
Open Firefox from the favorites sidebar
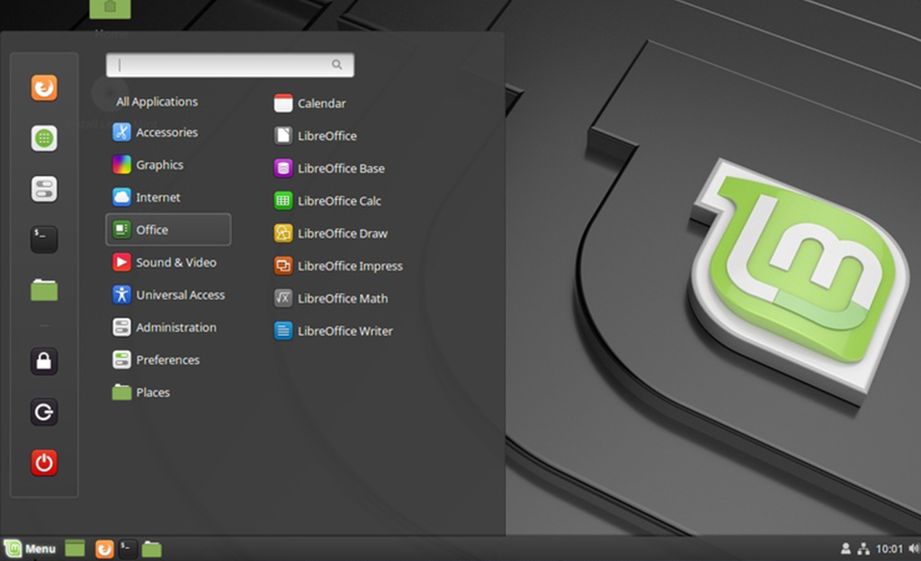point(44,88)
